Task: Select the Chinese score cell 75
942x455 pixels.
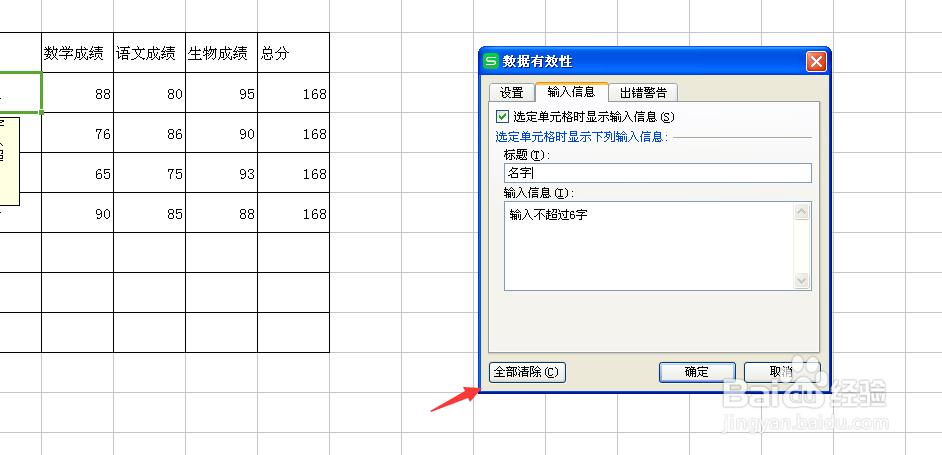Action: (x=150, y=173)
